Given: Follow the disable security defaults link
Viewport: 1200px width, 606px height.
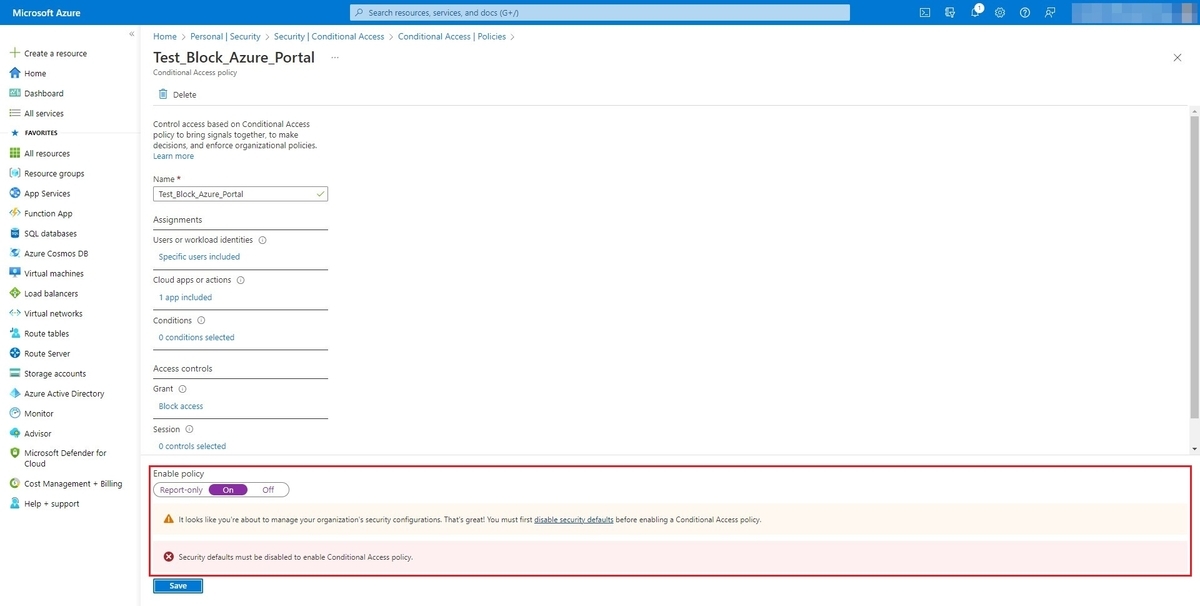Looking at the screenshot, I should (574, 520).
